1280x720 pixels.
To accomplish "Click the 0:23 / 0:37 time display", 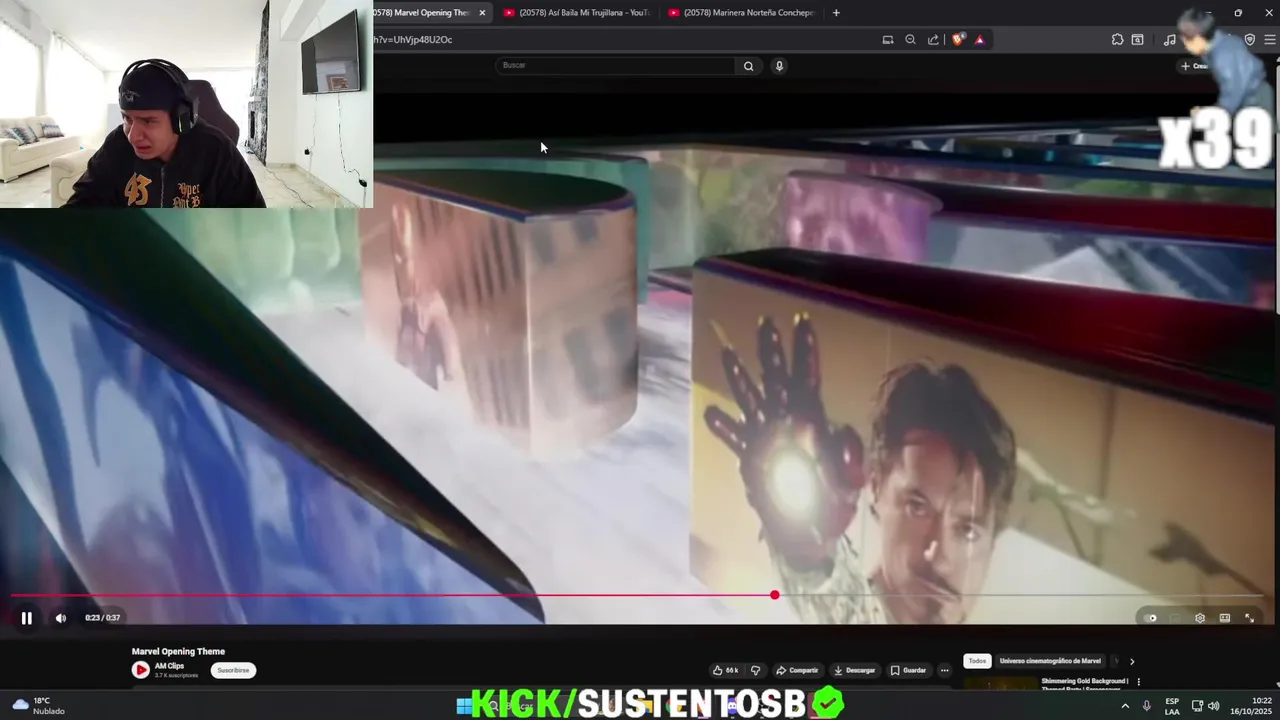I will 102,618.
